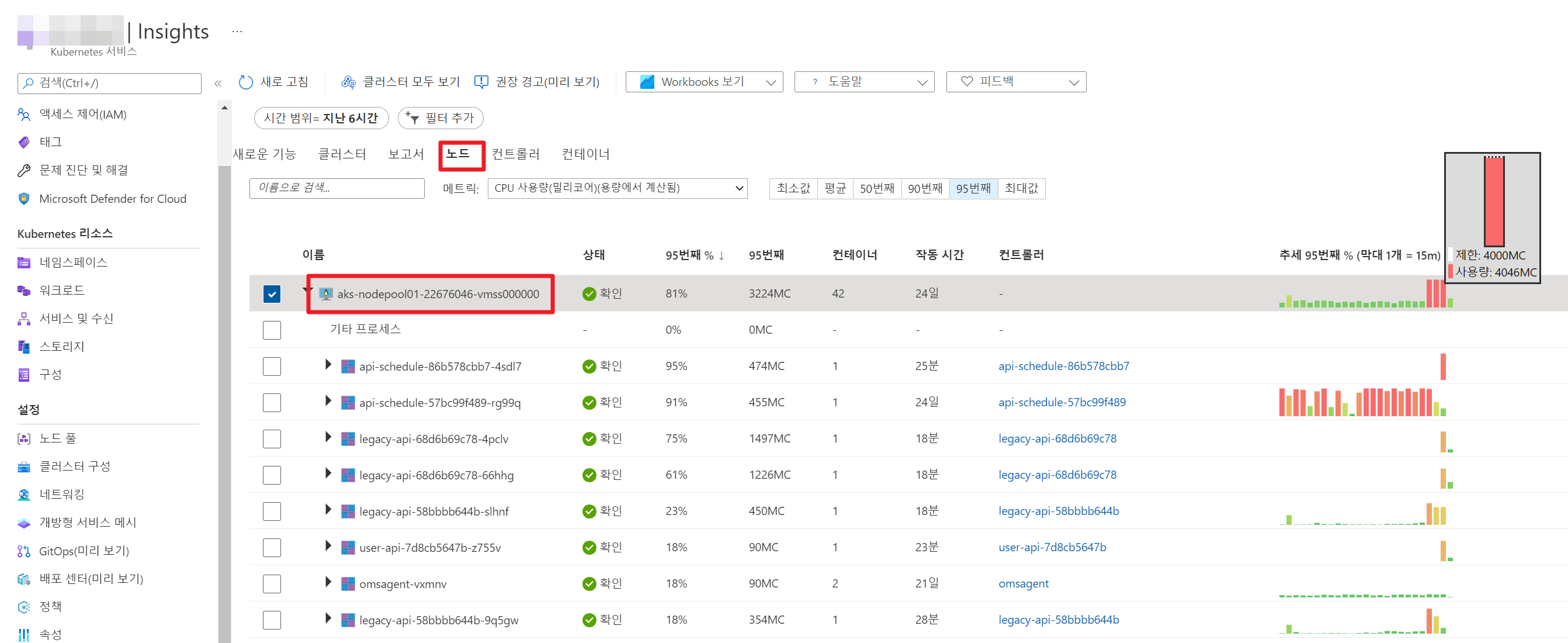Open the 메트릭 CPU usage dropdown
Screen dimensions: 1568x643
pyautogui.click(x=618, y=188)
